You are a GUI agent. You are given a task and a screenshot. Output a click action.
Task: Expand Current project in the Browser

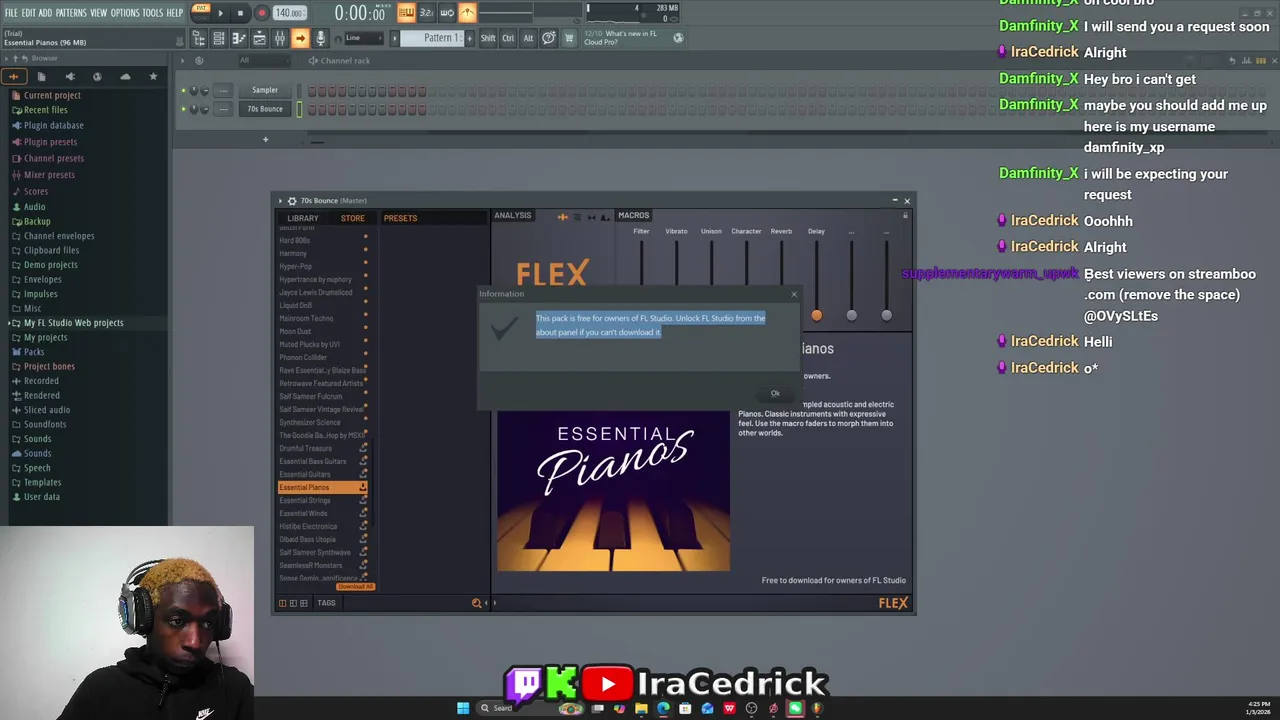(x=52, y=95)
